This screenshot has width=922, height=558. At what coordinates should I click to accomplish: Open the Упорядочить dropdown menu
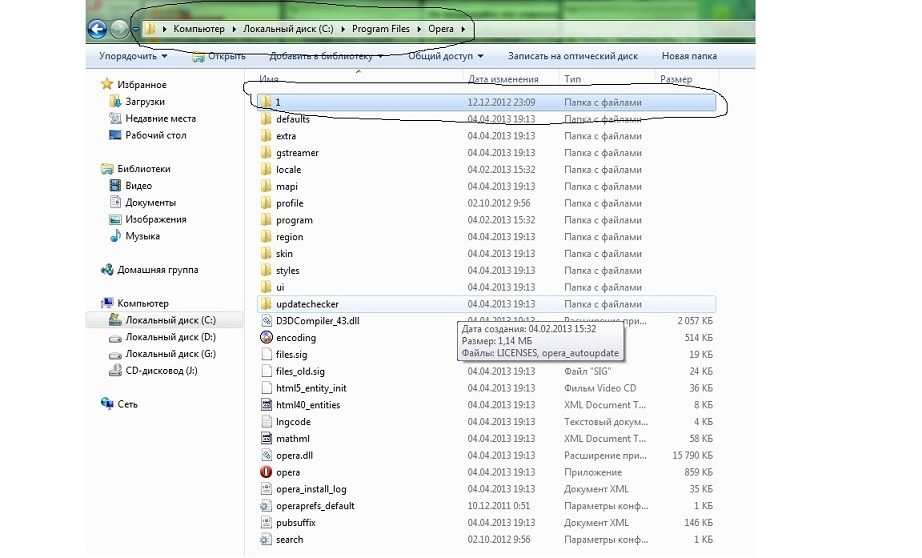point(133,56)
